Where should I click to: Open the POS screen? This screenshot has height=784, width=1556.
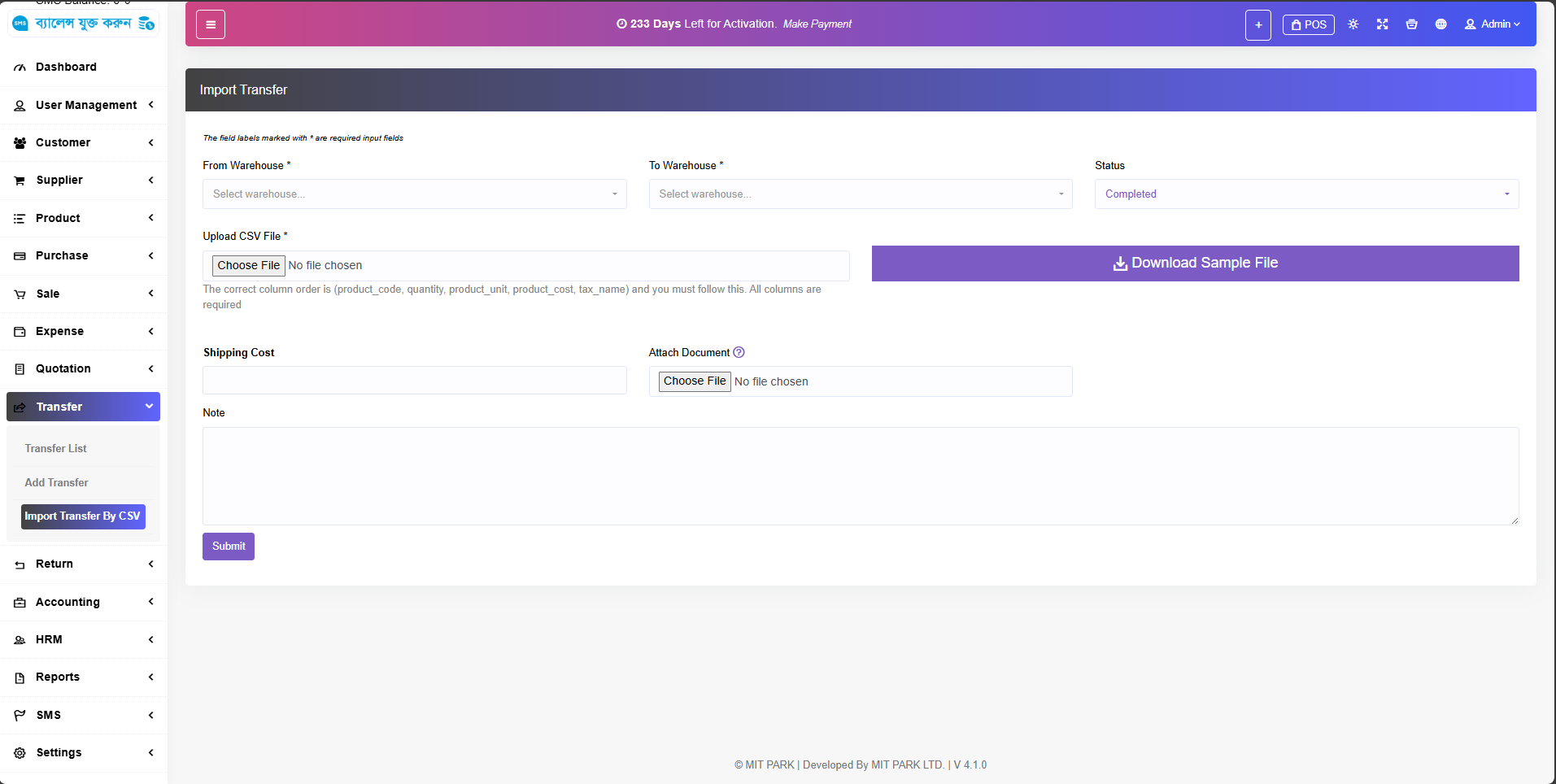coord(1308,25)
